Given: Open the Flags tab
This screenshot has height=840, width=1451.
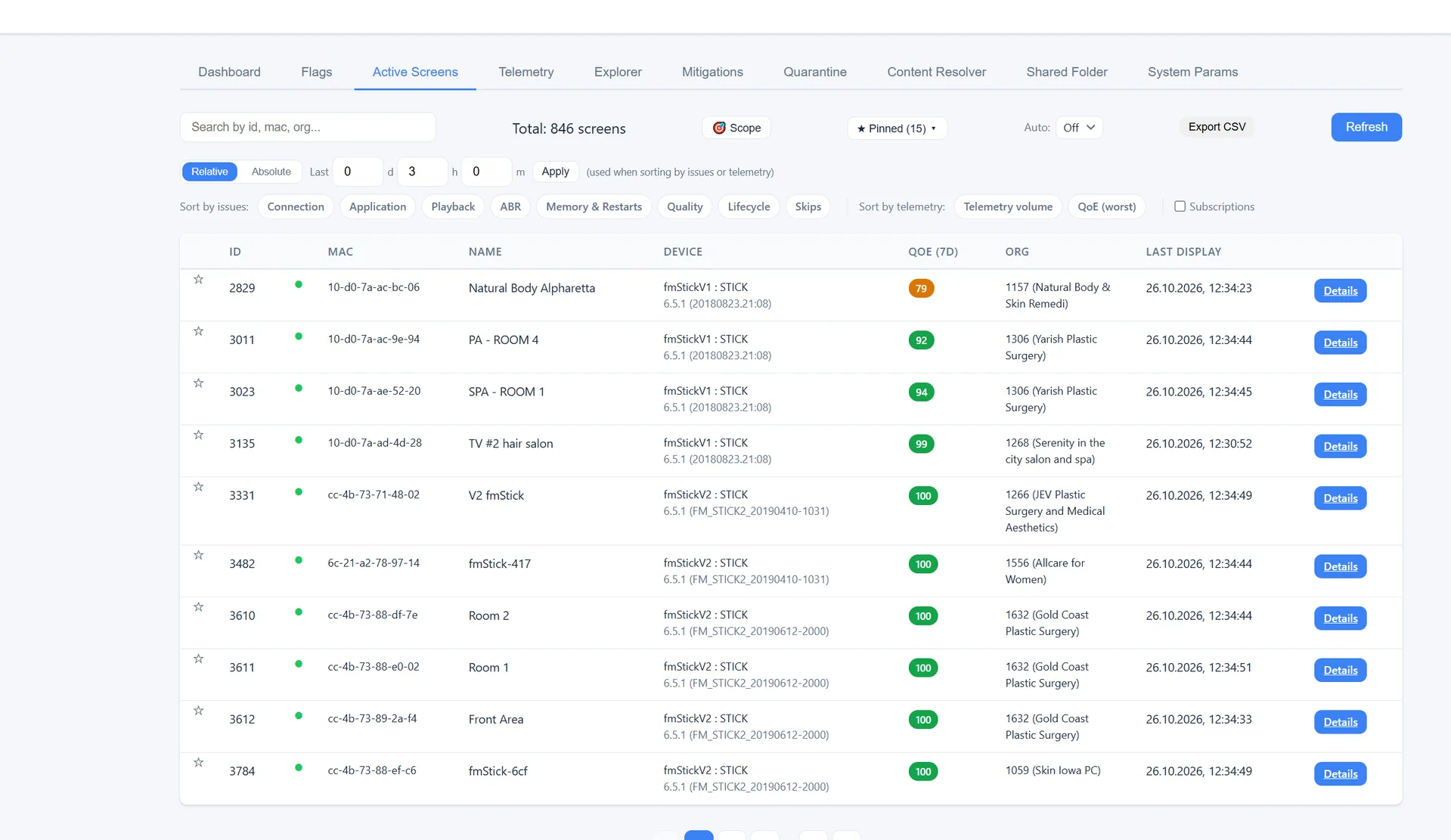Looking at the screenshot, I should tap(316, 72).
